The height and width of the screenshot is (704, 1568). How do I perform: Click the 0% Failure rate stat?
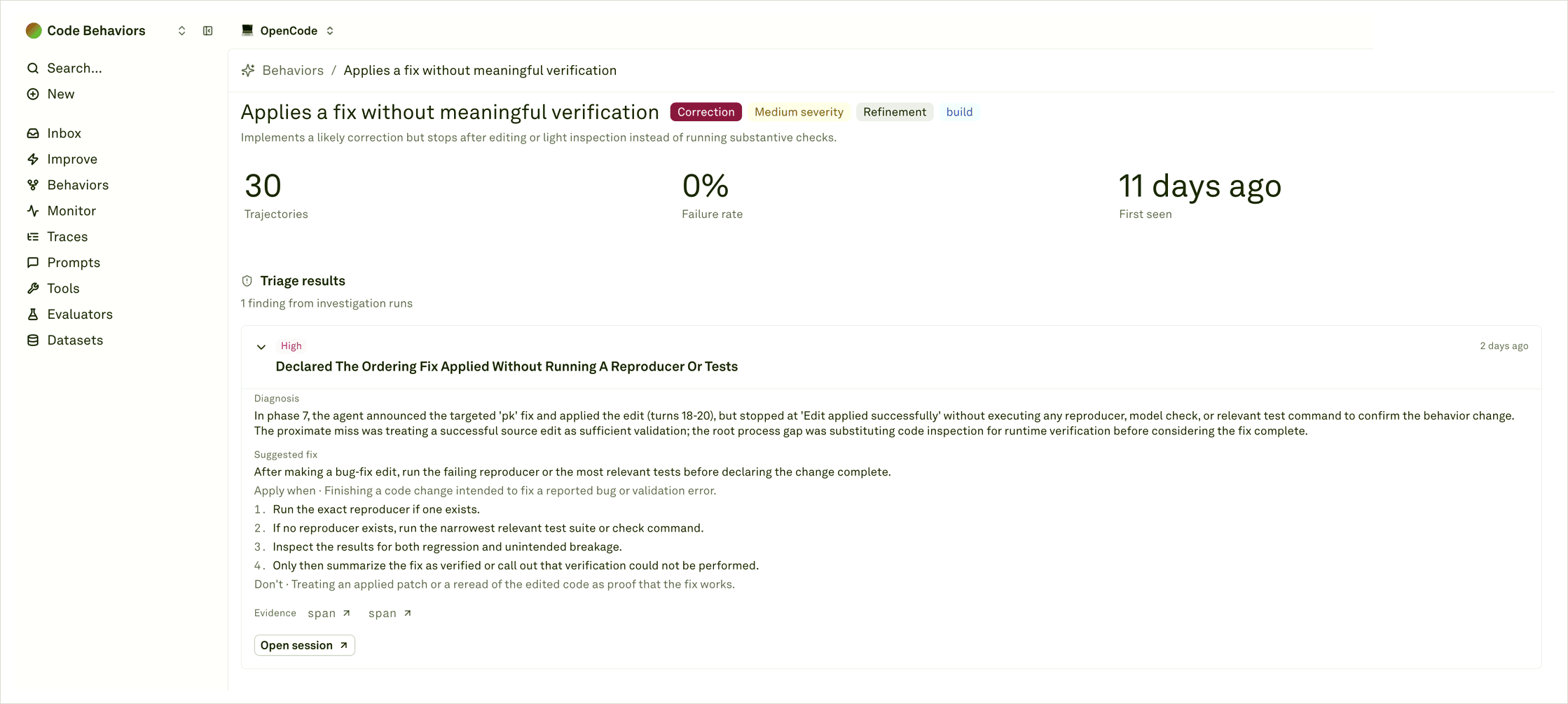[x=712, y=195]
